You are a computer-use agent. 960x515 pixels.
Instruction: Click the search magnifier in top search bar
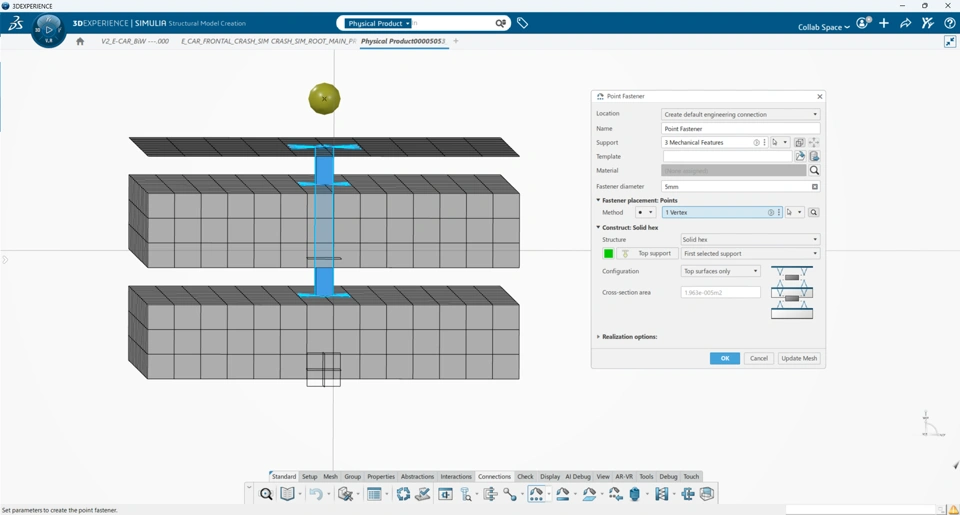[500, 23]
